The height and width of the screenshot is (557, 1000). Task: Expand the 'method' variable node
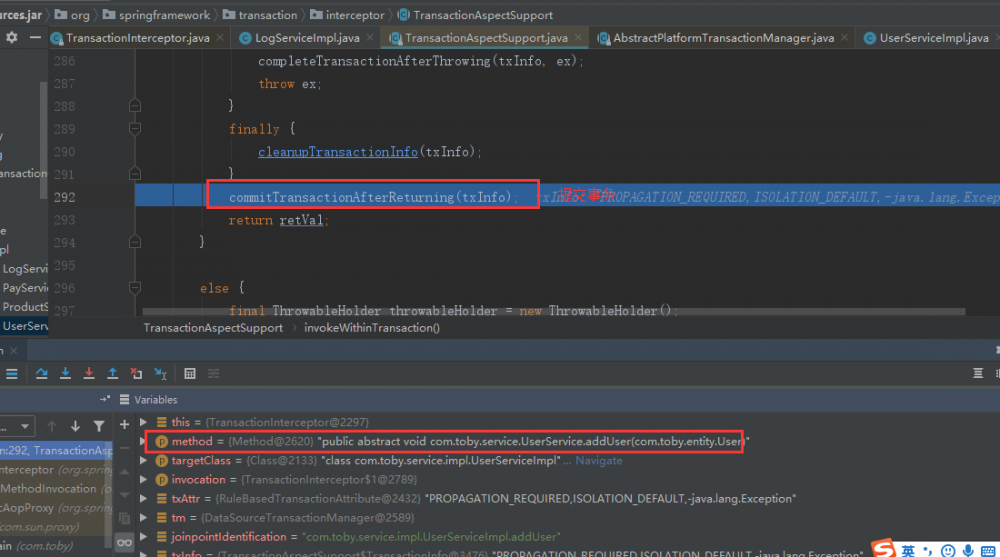143,441
